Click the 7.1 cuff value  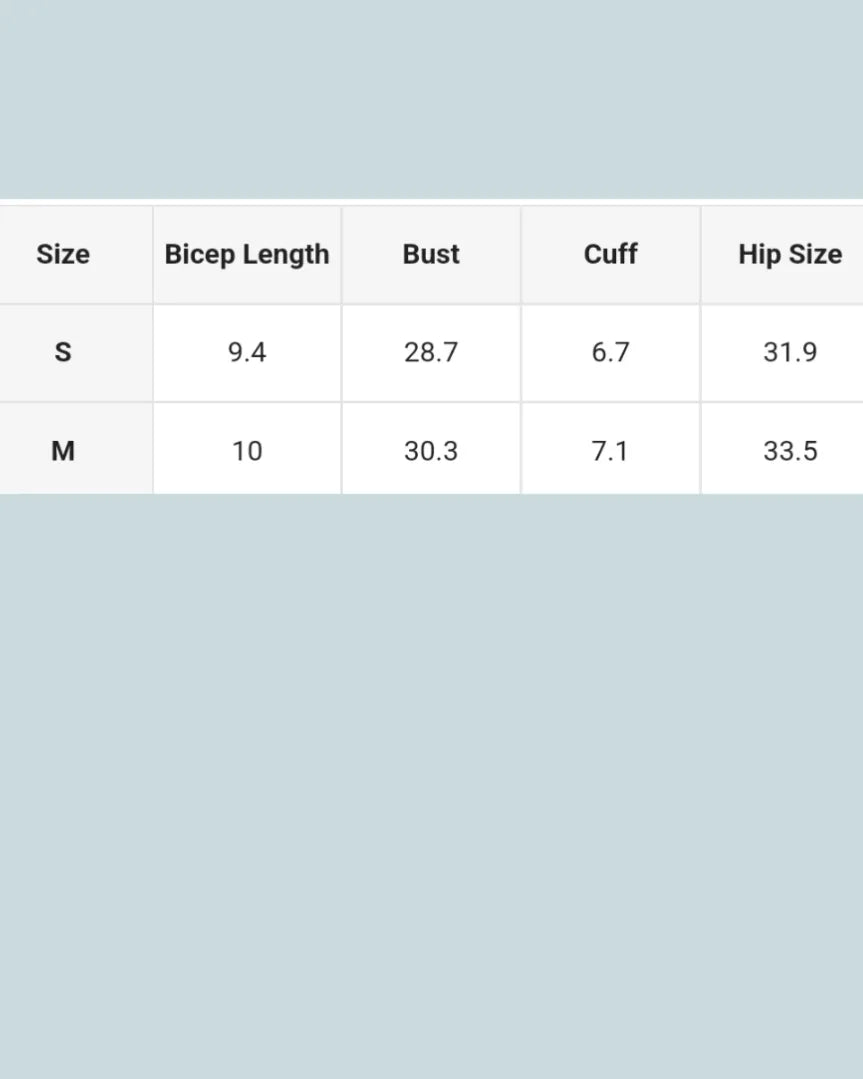(x=610, y=451)
